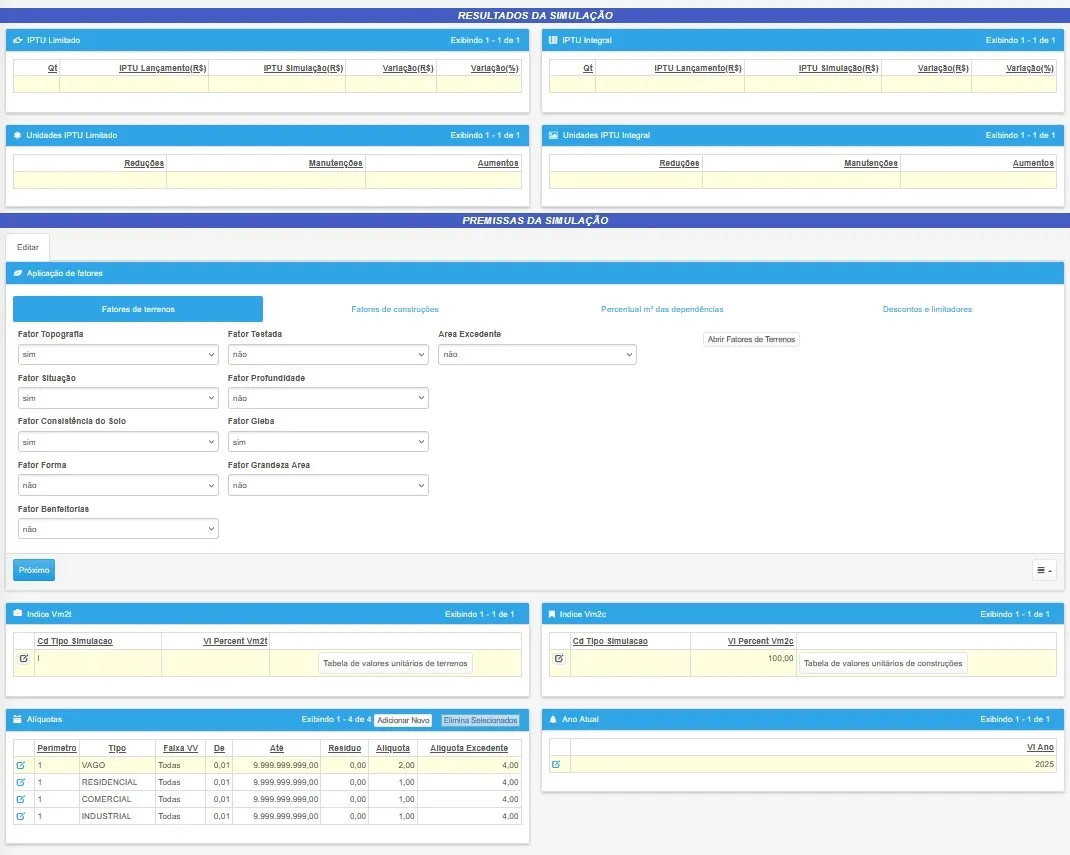Edit the INDUSTRIAL aliquota row
This screenshot has width=1070, height=855.
pos(21,816)
